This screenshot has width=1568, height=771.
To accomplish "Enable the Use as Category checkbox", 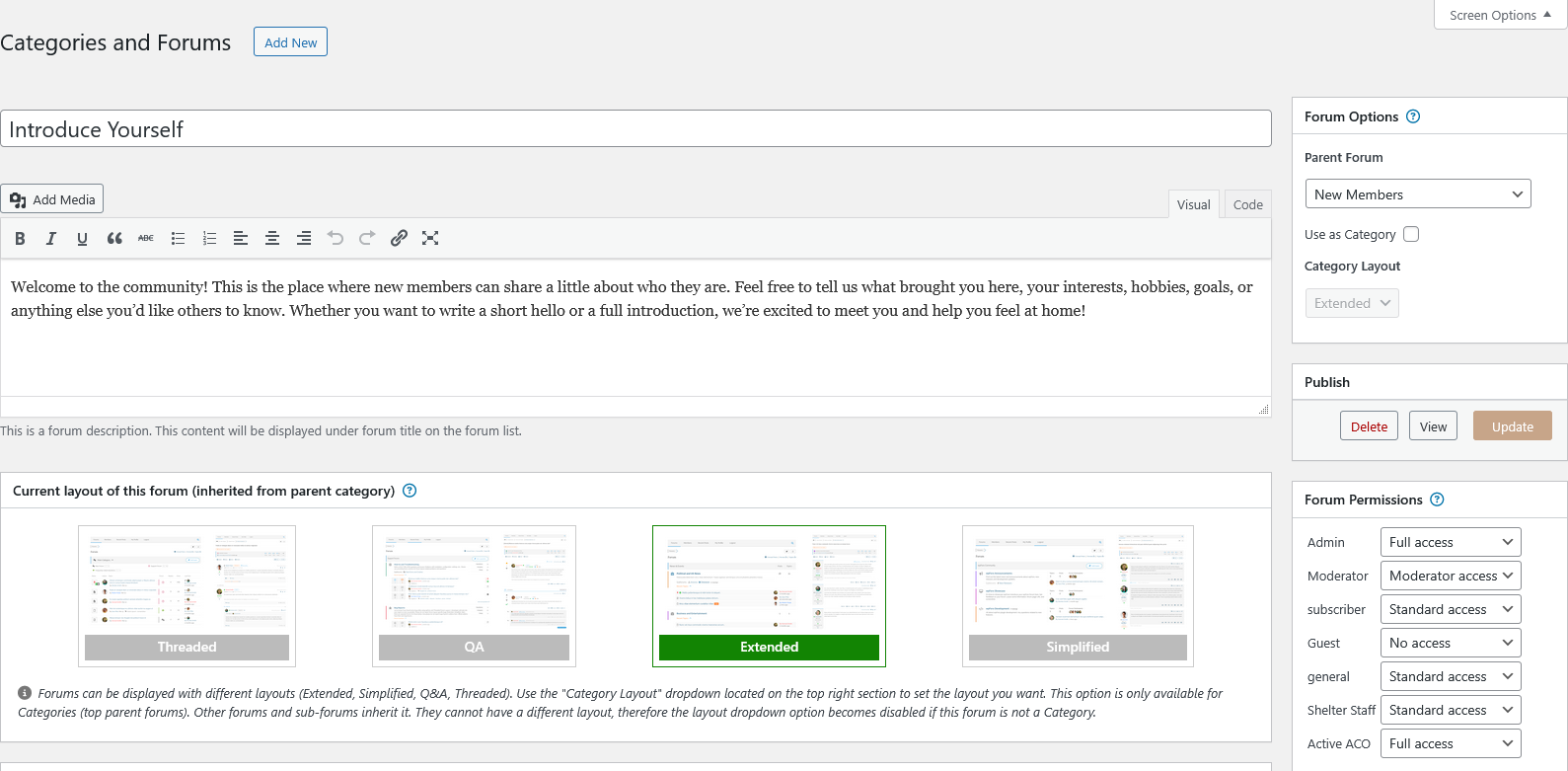I will (1411, 234).
